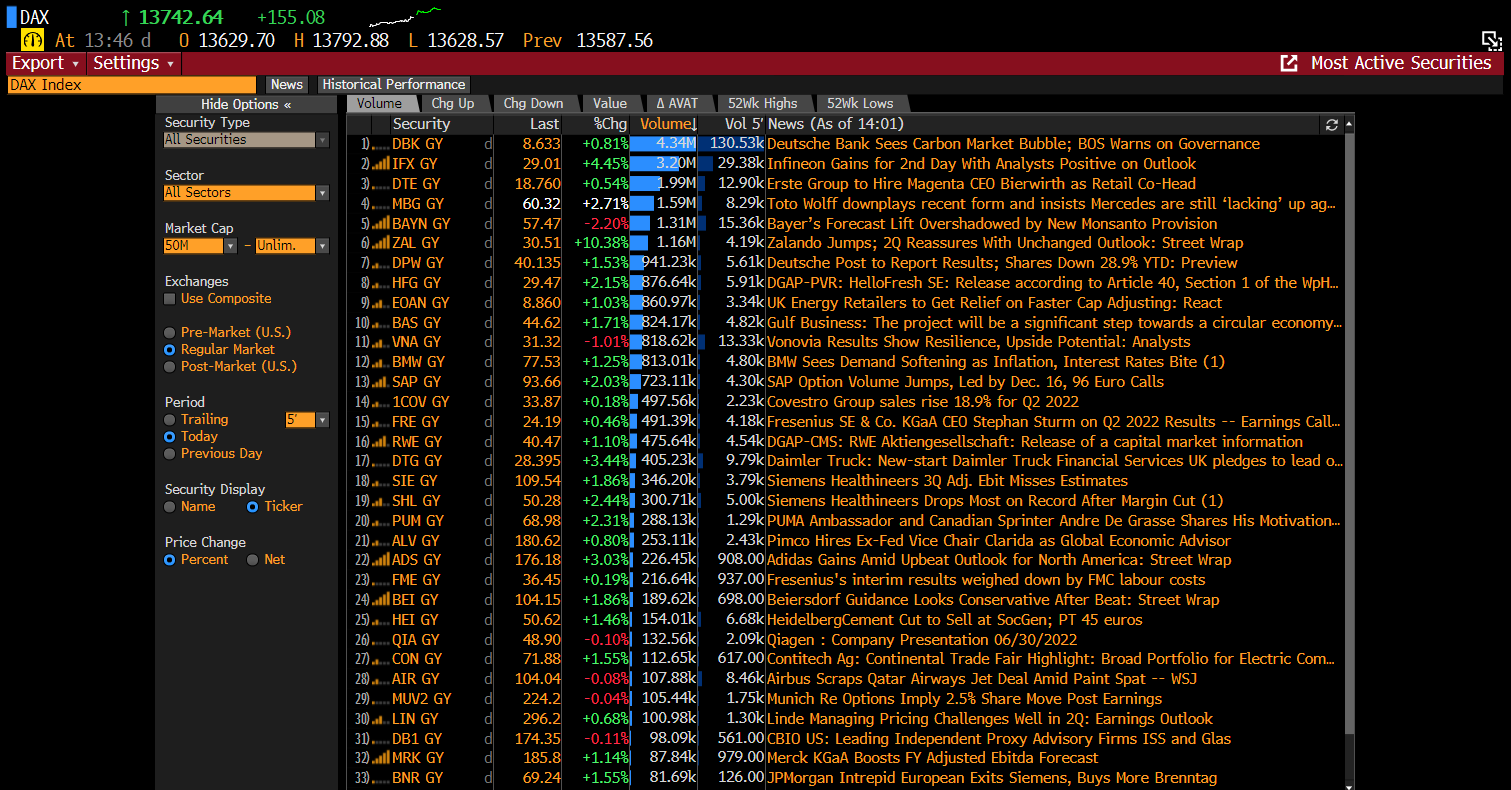This screenshot has width=1511, height=790.
Task: Click the signal bars icon in the SIE GY row
Action: [x=380, y=481]
